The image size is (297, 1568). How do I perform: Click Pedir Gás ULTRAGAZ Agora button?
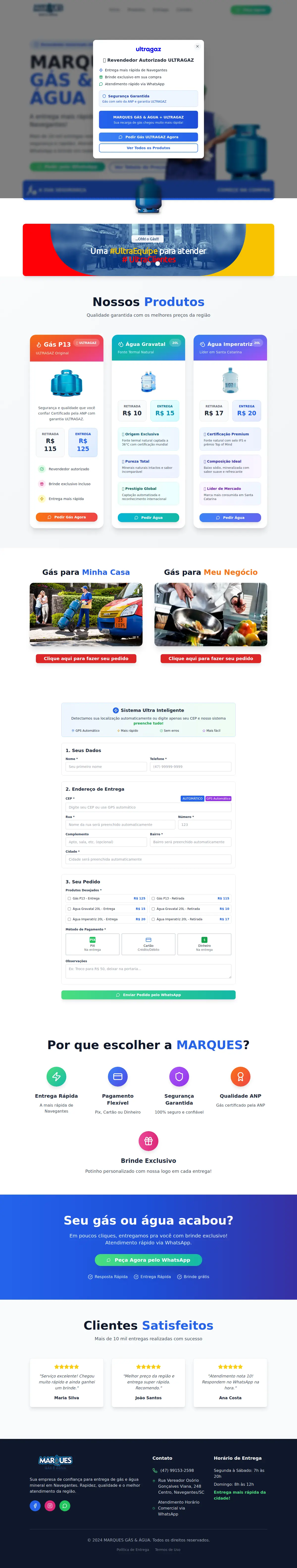tap(148, 137)
